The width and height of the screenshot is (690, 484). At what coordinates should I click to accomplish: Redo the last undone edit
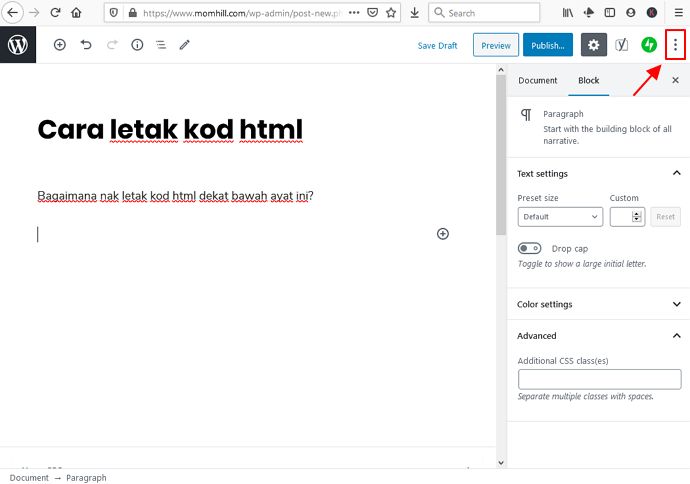[112, 44]
